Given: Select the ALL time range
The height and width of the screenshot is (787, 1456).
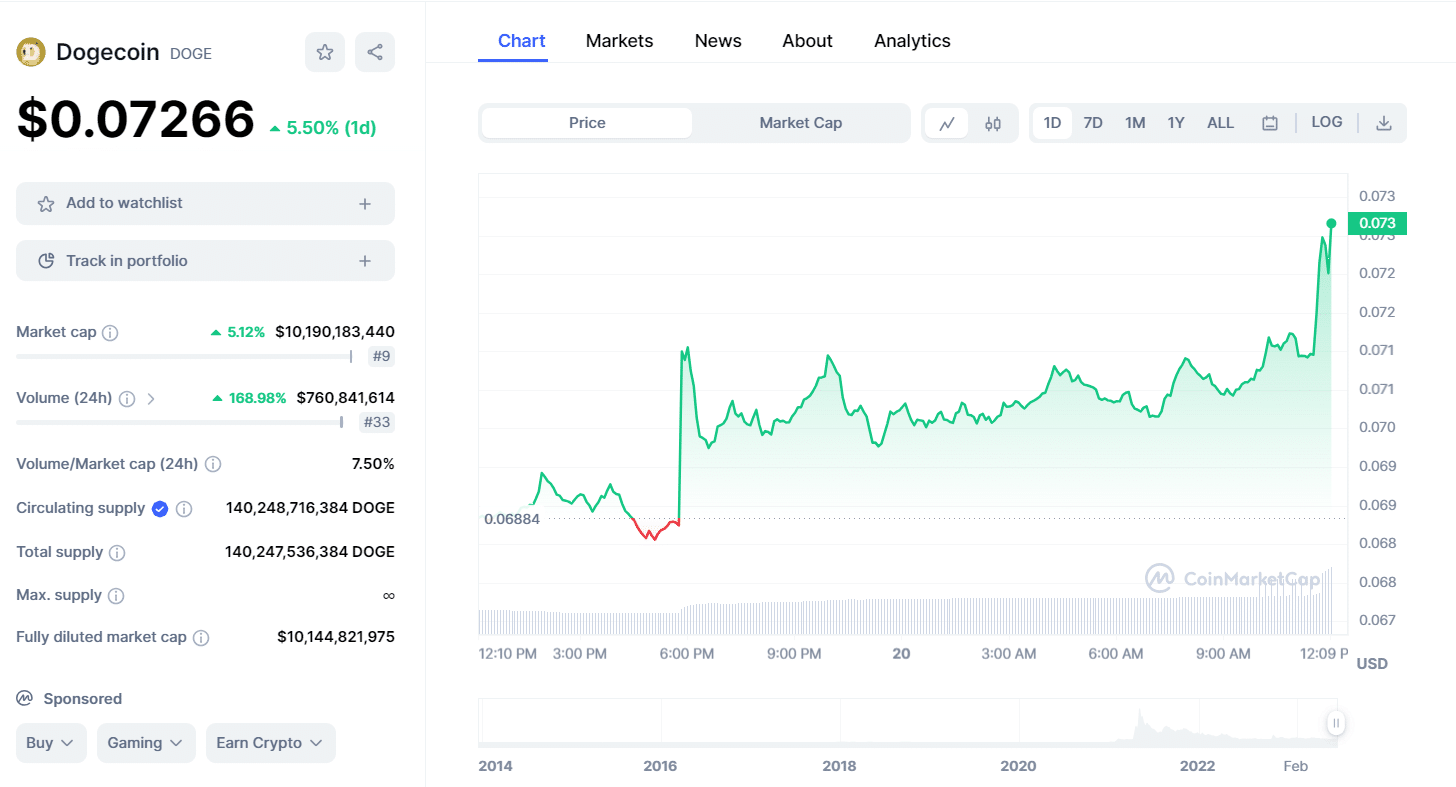Looking at the screenshot, I should [x=1221, y=123].
